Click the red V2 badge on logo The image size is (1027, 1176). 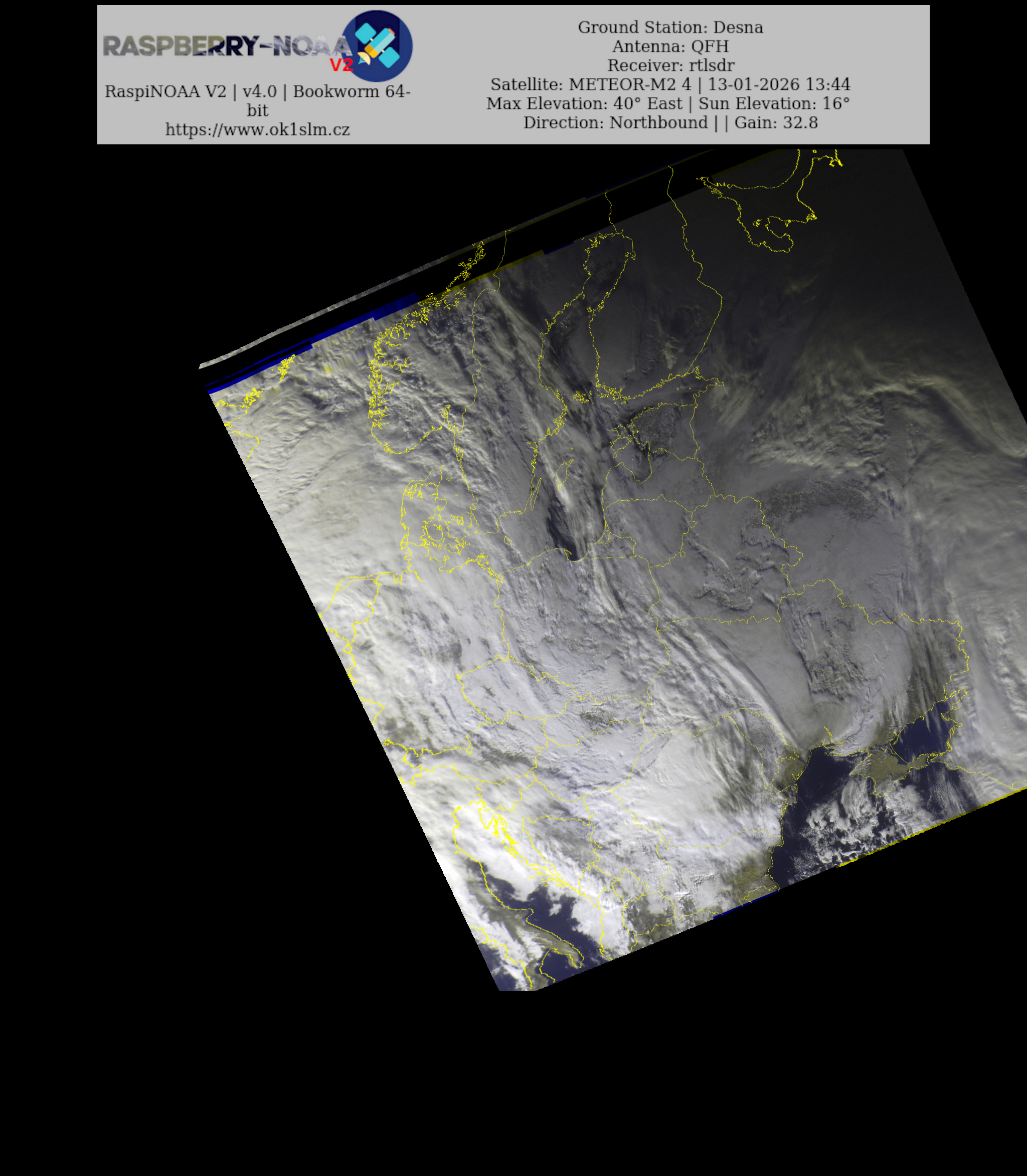coord(340,65)
